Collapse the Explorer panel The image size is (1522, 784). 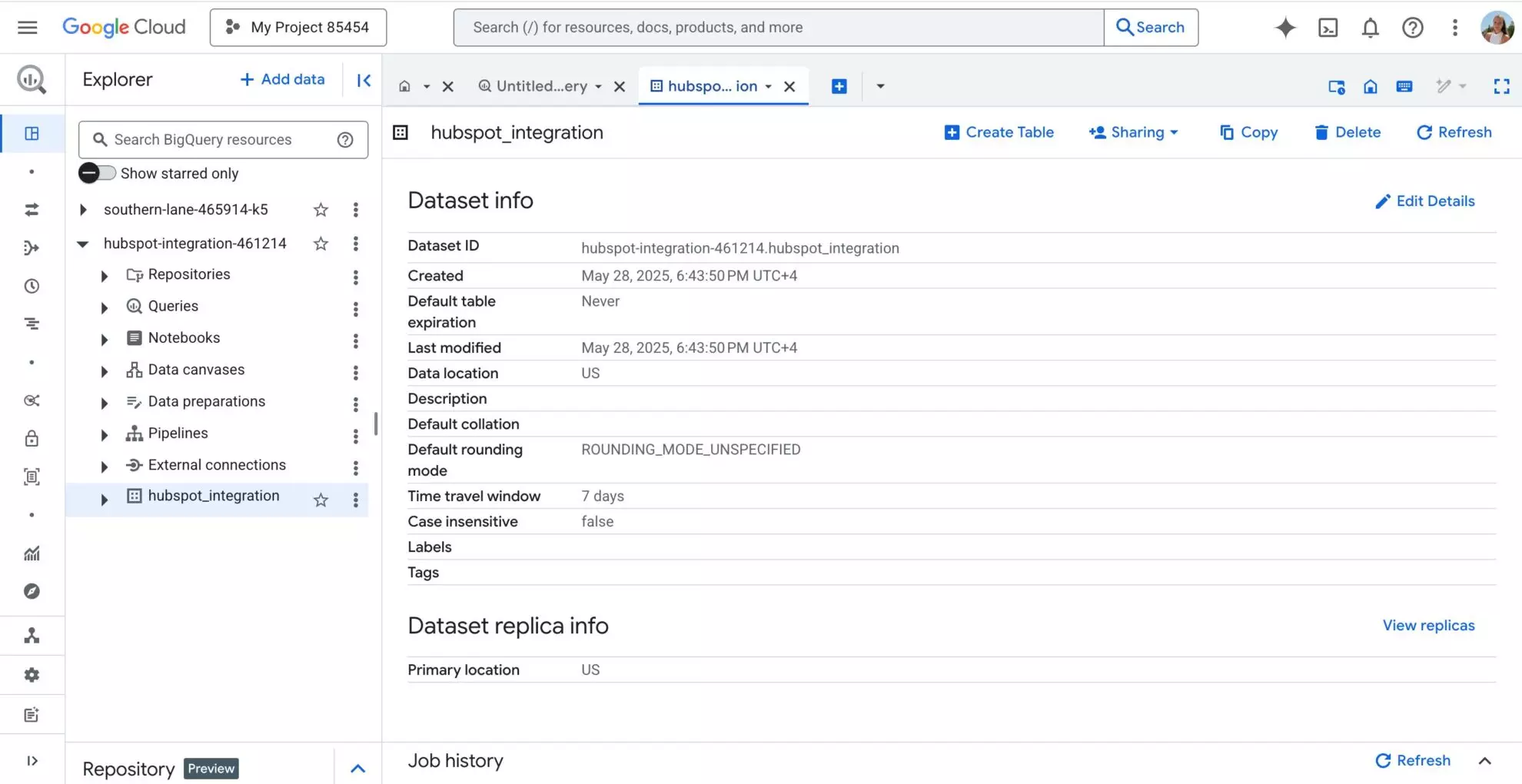364,80
